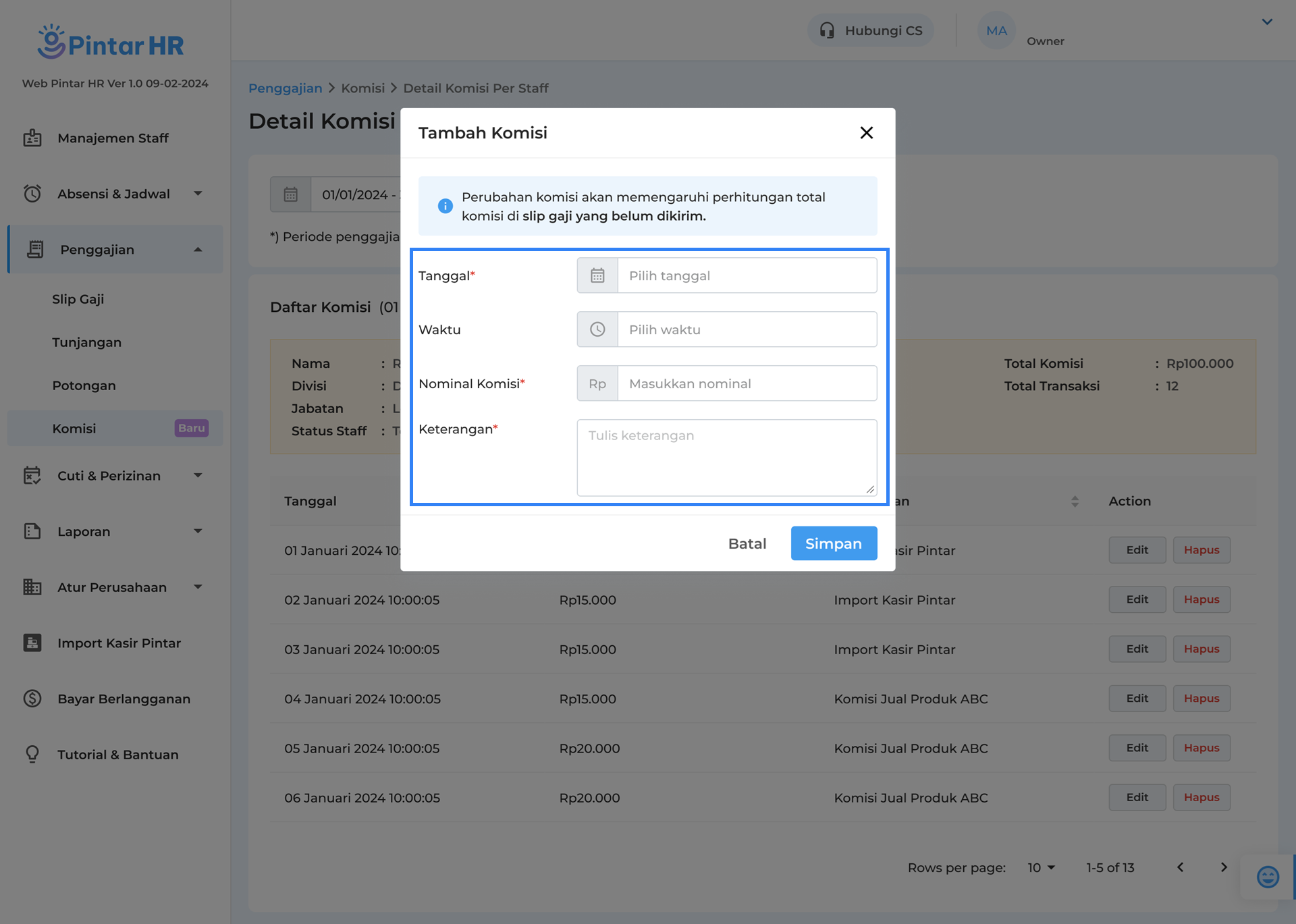The width and height of the screenshot is (1296, 924).
Task: Click the Import Kasir Pintar icon
Action: click(x=32, y=643)
